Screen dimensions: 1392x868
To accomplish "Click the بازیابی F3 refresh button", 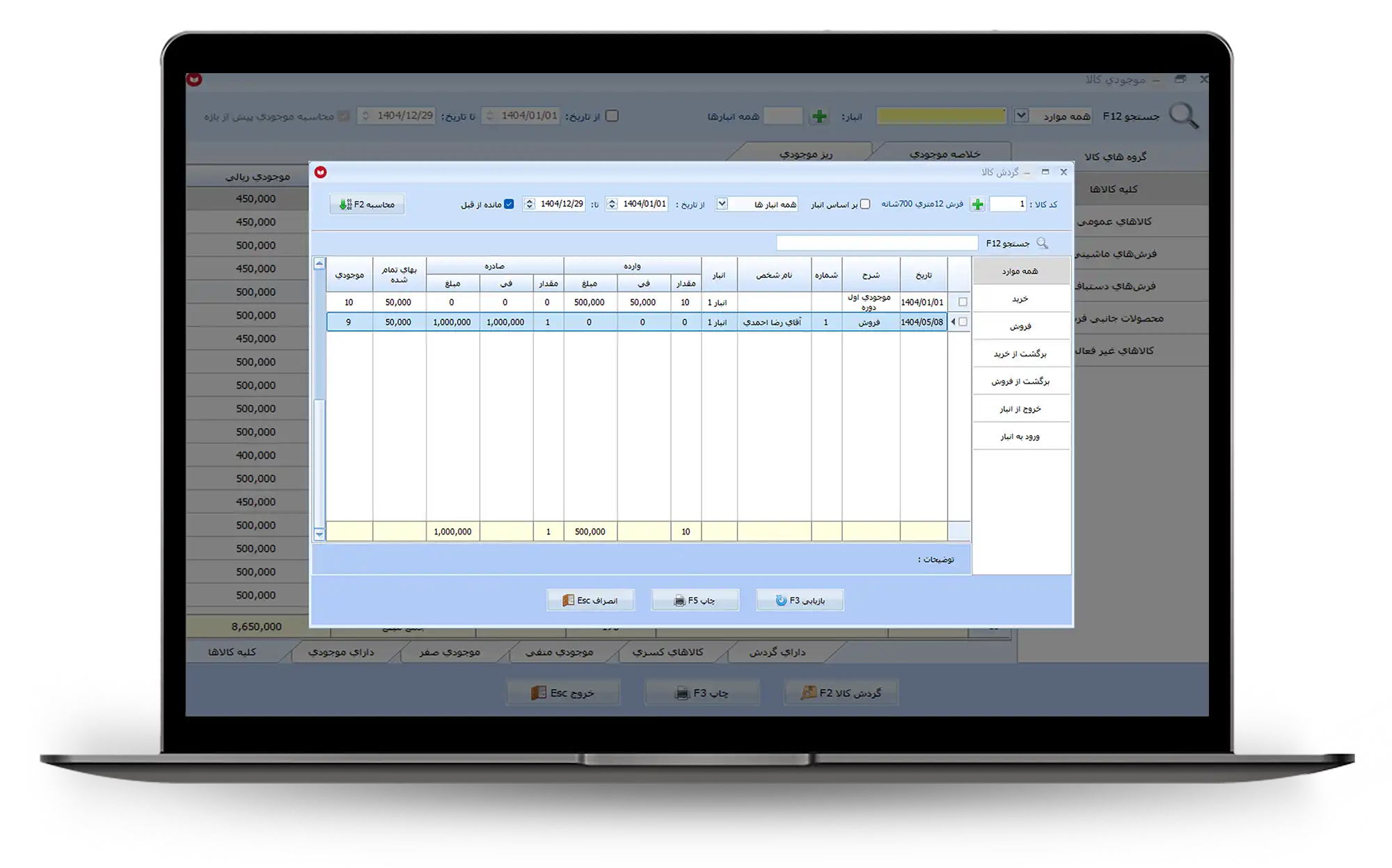I will coord(800,600).
